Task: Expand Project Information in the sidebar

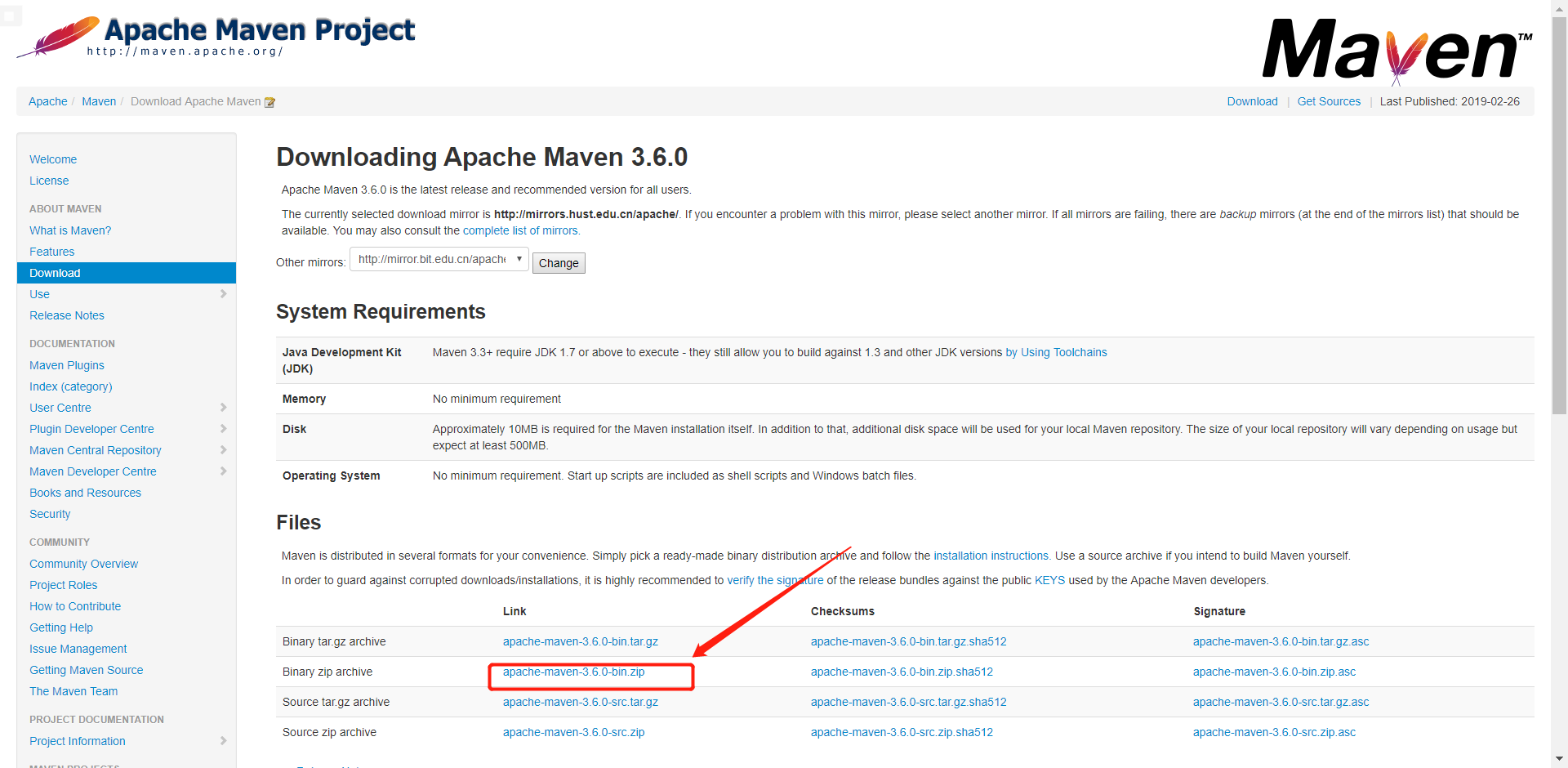Action: point(223,741)
